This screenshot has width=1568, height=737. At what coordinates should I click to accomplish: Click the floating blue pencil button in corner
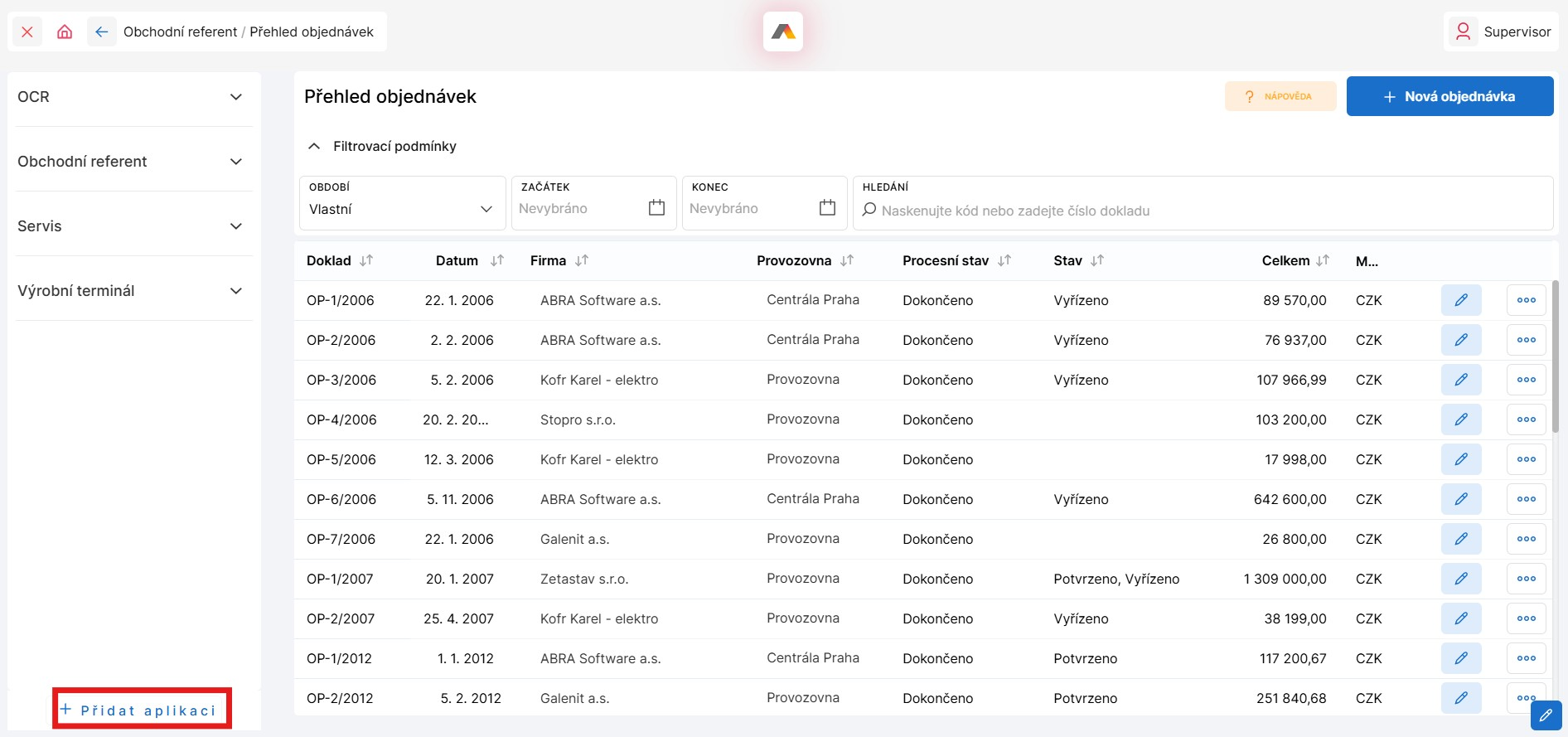click(1546, 715)
